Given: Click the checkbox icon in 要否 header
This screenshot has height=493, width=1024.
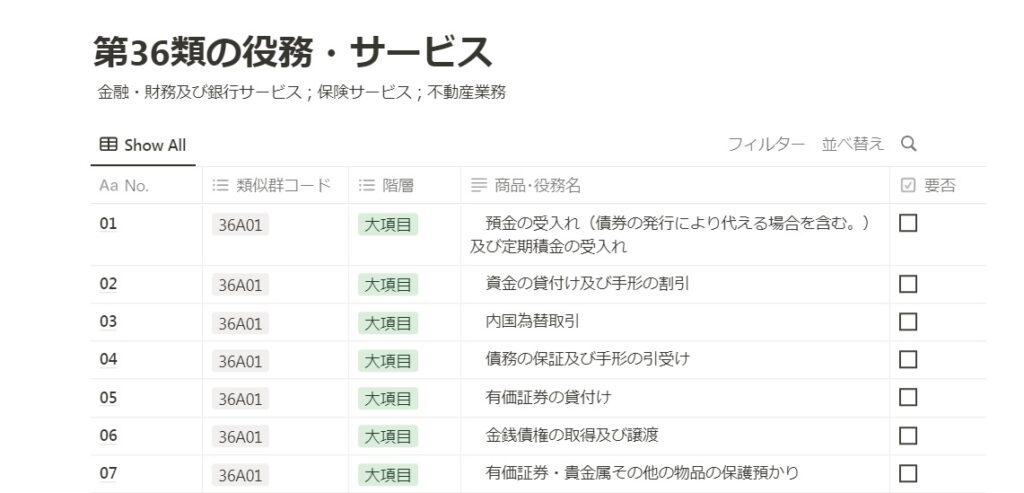Looking at the screenshot, I should point(908,185).
